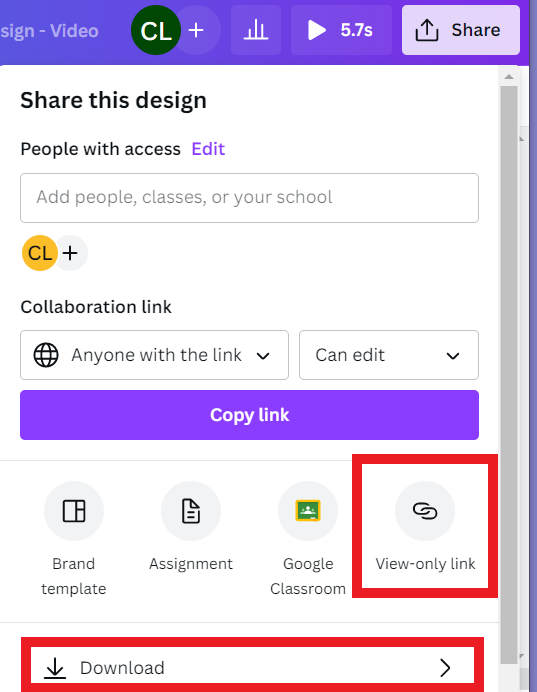Click the purple Copy link button
537x692 pixels.
[x=249, y=415]
